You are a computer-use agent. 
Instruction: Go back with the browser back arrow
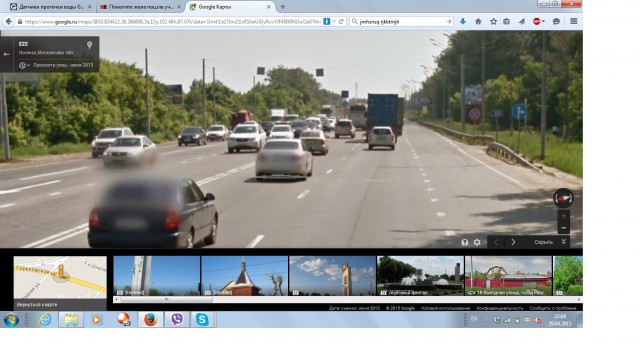point(8,21)
